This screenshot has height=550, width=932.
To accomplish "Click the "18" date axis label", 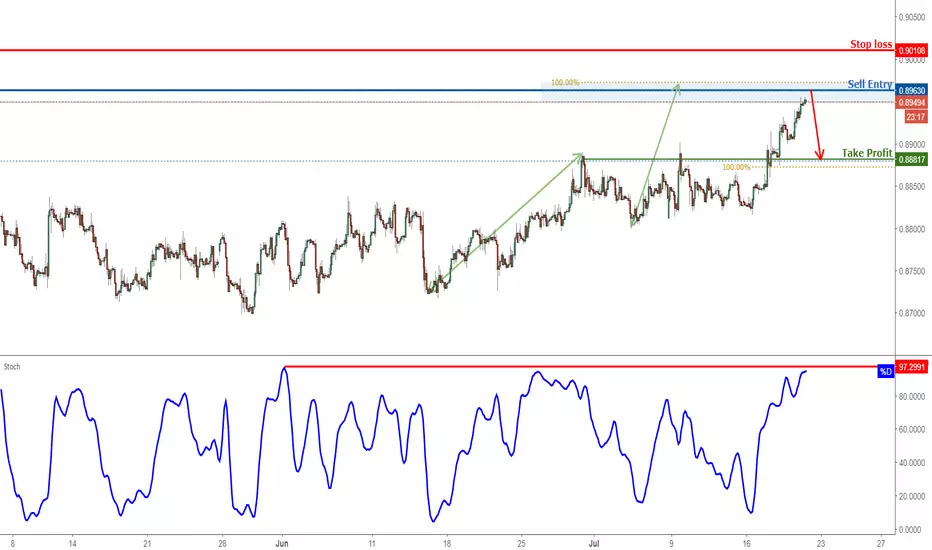I will point(447,543).
